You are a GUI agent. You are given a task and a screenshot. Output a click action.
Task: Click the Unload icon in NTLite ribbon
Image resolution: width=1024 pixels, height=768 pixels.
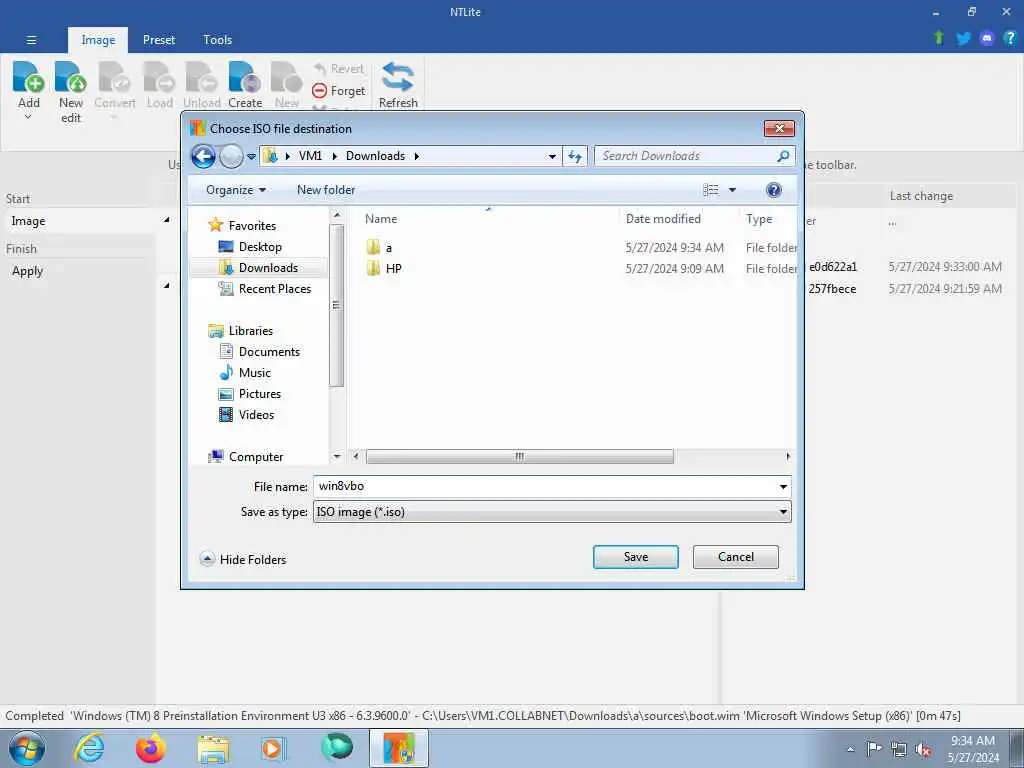point(202,77)
